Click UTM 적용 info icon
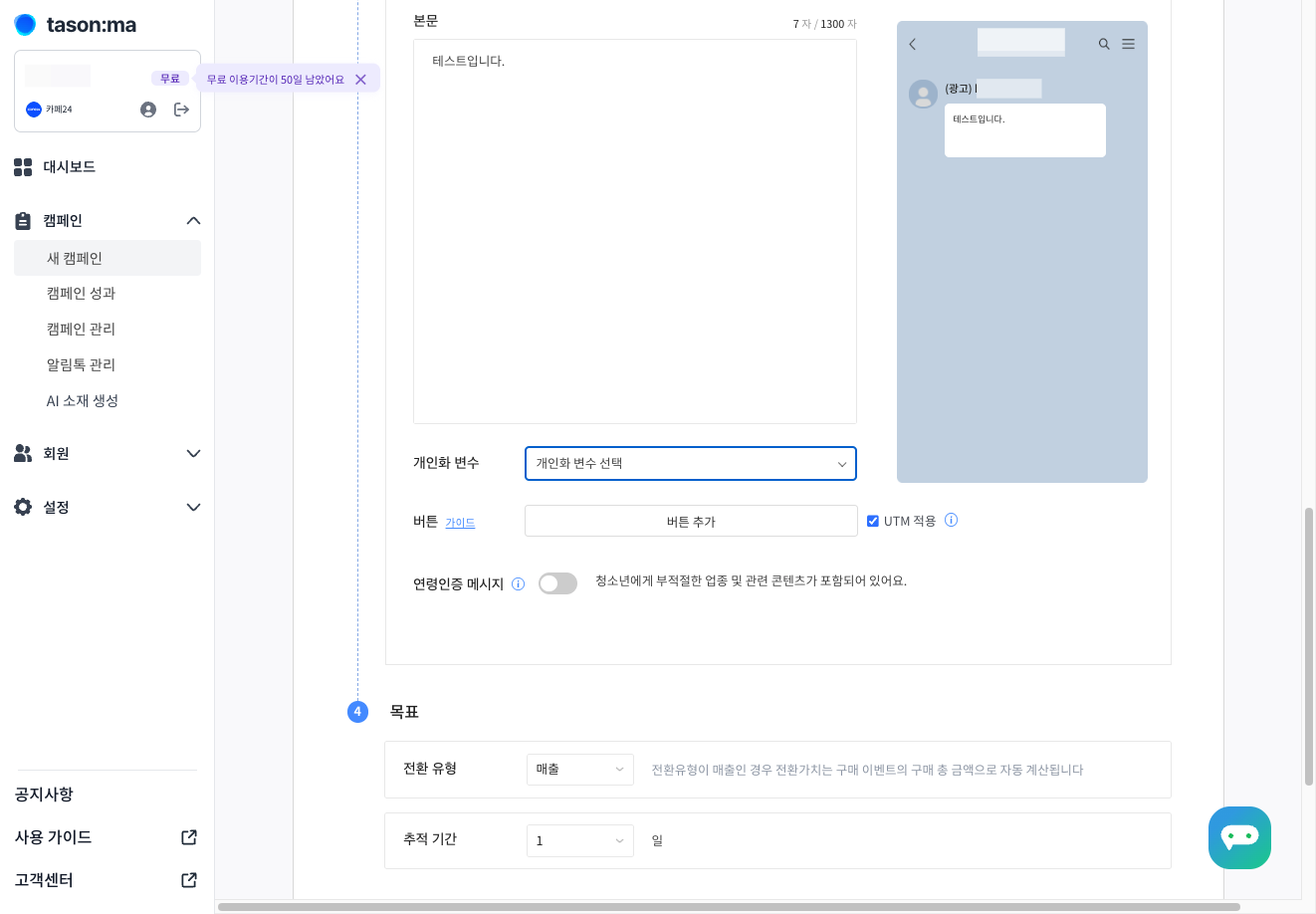Viewport: 1316px width, 914px height. click(x=951, y=520)
